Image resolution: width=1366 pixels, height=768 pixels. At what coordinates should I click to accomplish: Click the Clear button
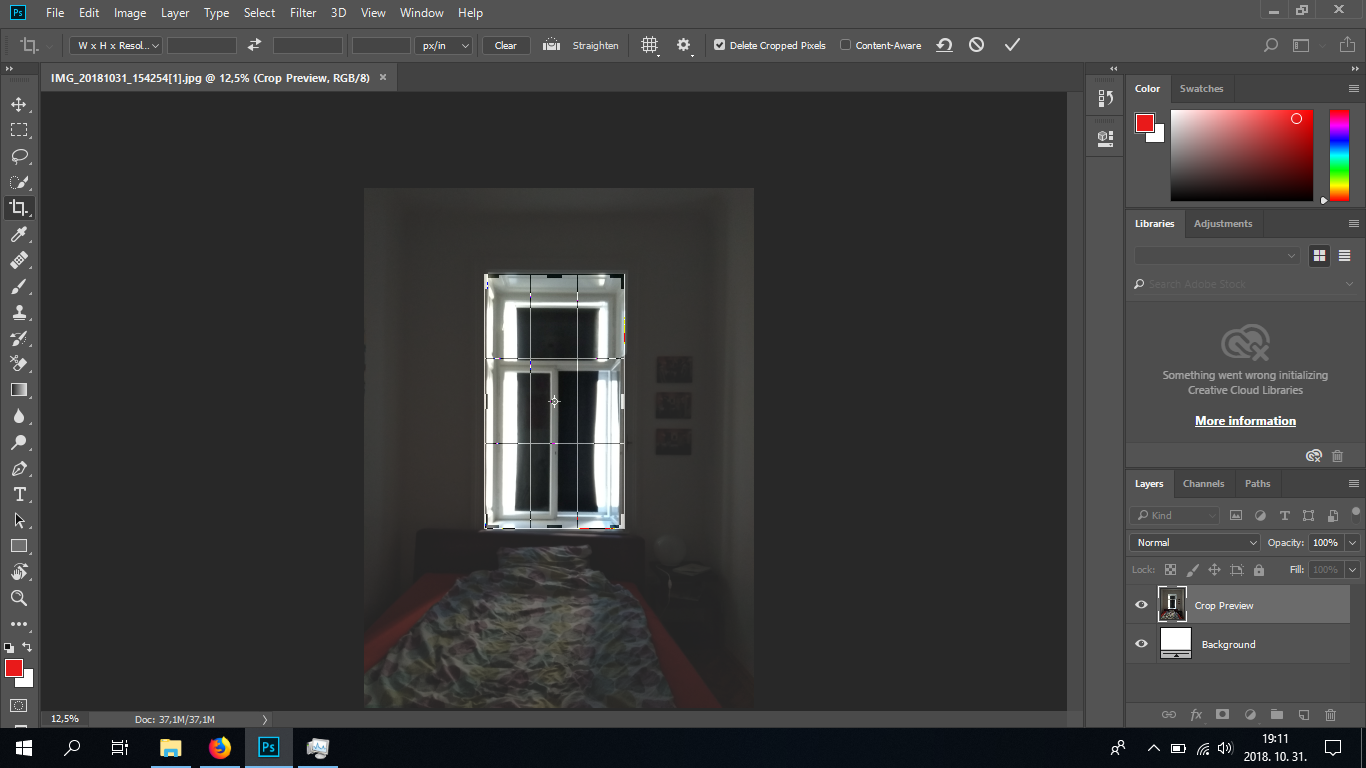506,45
